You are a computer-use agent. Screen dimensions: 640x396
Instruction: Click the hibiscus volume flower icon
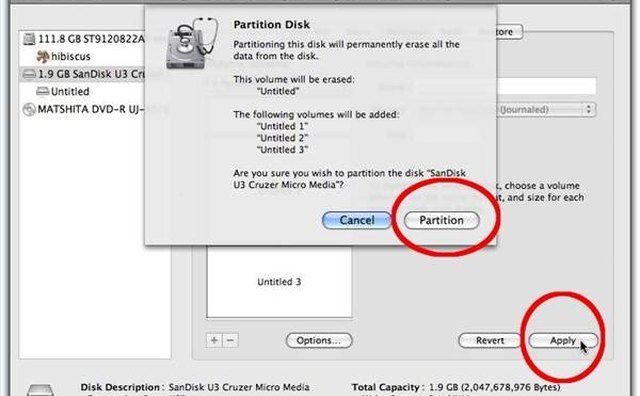pyautogui.click(x=43, y=56)
